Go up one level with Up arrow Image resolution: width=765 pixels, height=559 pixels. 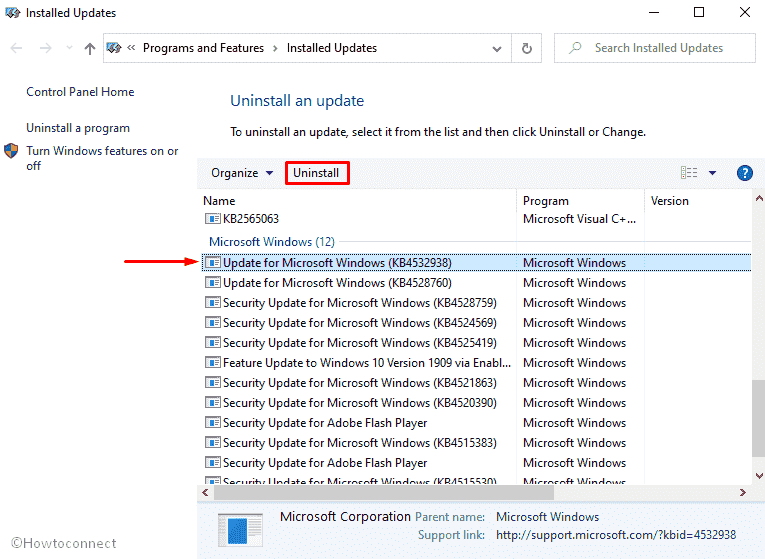pos(89,48)
